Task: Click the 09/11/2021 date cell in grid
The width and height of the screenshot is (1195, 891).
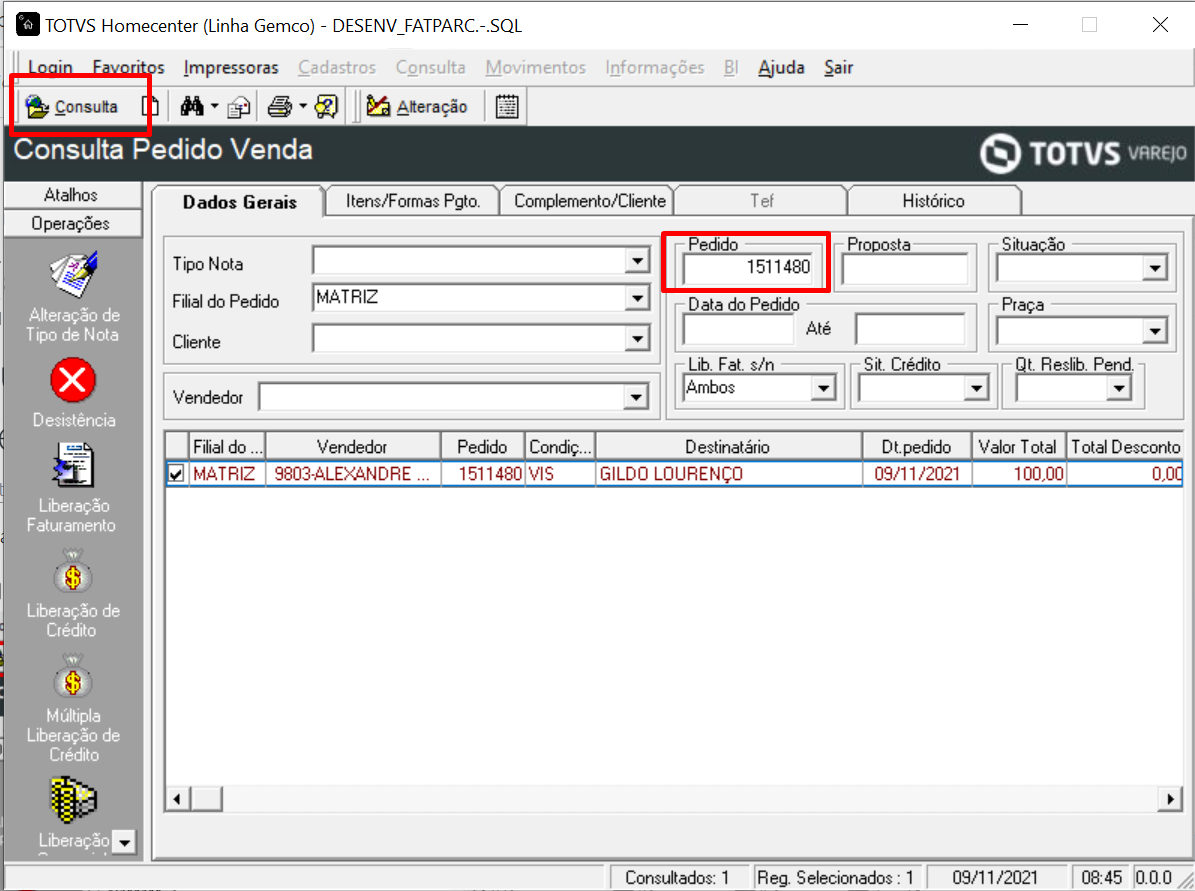Action: [x=917, y=474]
